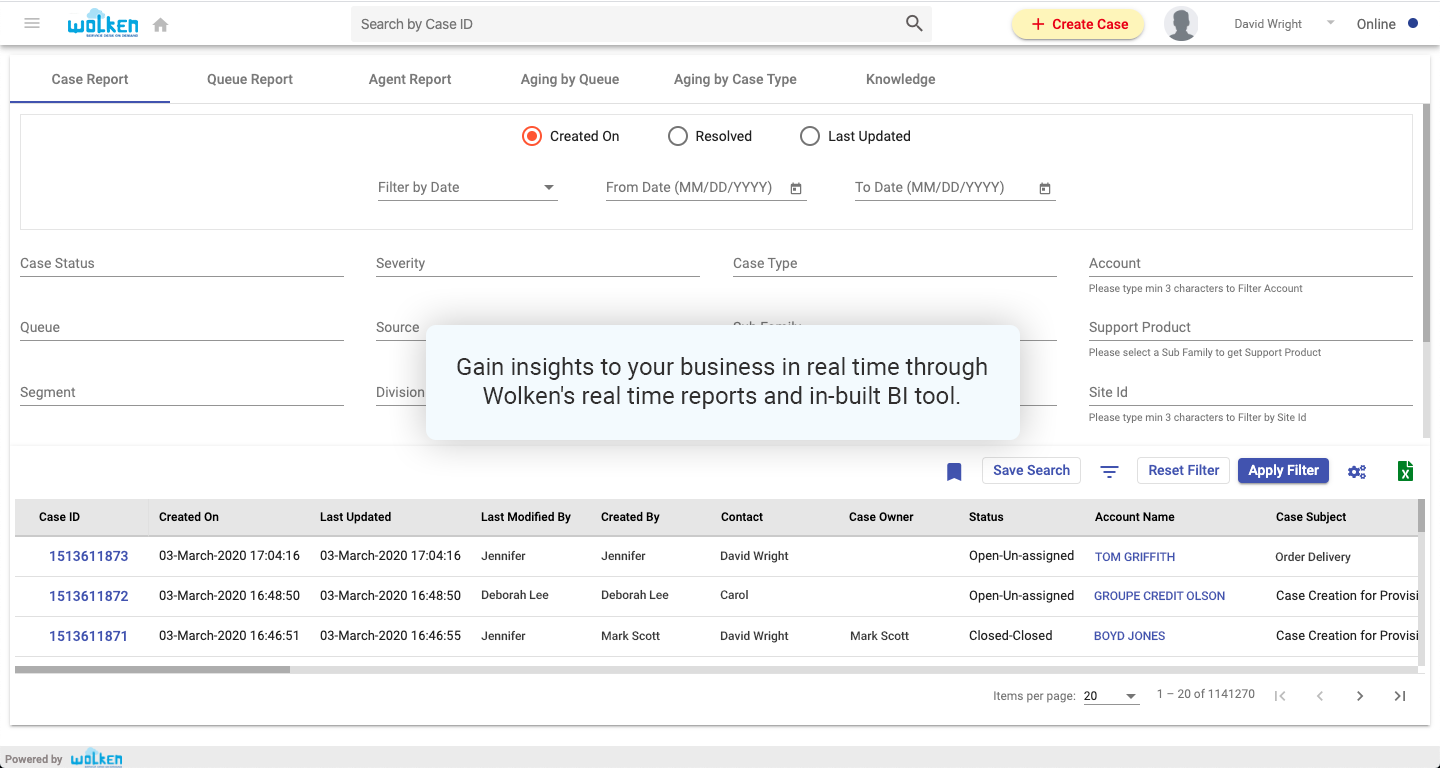Open the column settings gears icon
Viewport: 1440px width, 768px height.
point(1357,471)
